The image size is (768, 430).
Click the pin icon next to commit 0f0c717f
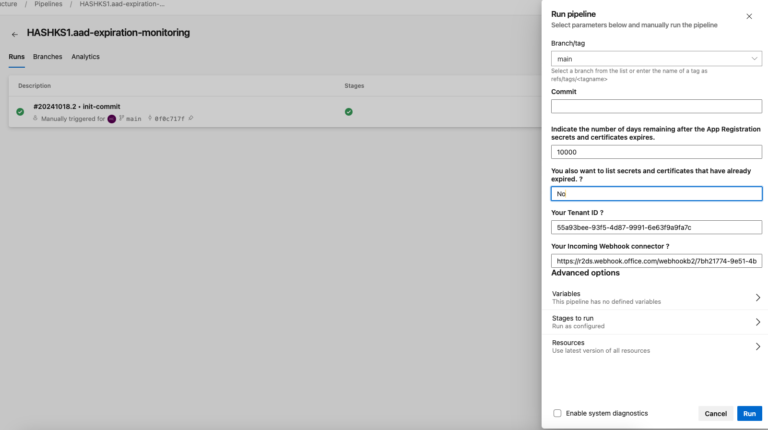coord(191,118)
